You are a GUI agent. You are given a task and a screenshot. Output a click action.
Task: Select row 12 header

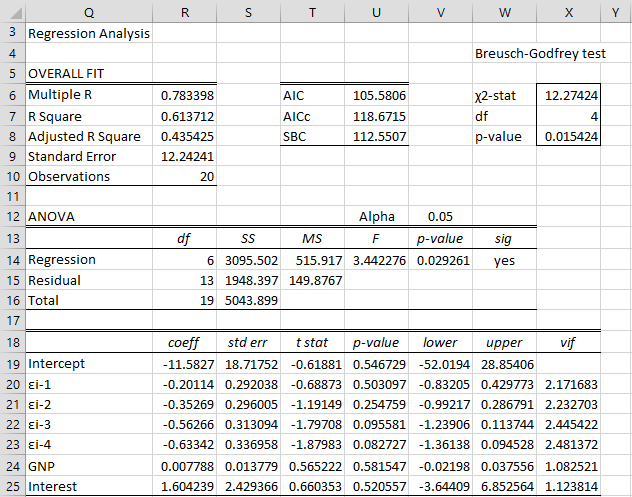pyautogui.click(x=13, y=216)
